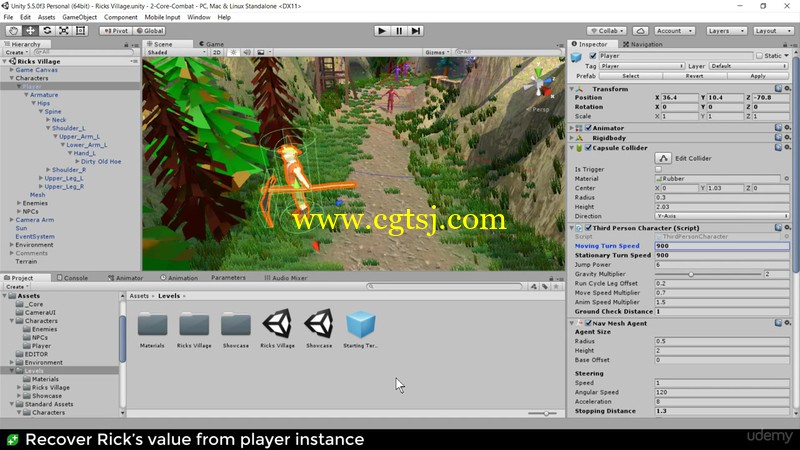
Task: Toggle Capsule Collider enabled checkbox
Action: tap(588, 148)
